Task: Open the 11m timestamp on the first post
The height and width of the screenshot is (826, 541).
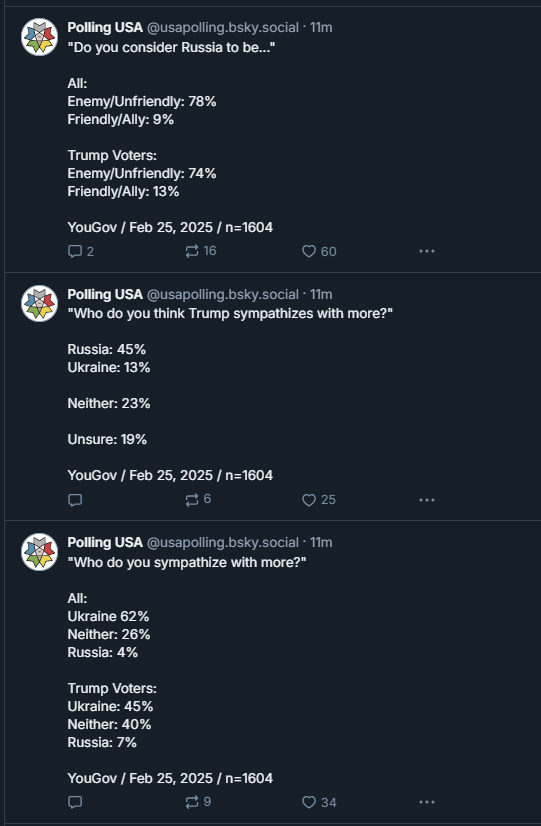Action: [321, 27]
